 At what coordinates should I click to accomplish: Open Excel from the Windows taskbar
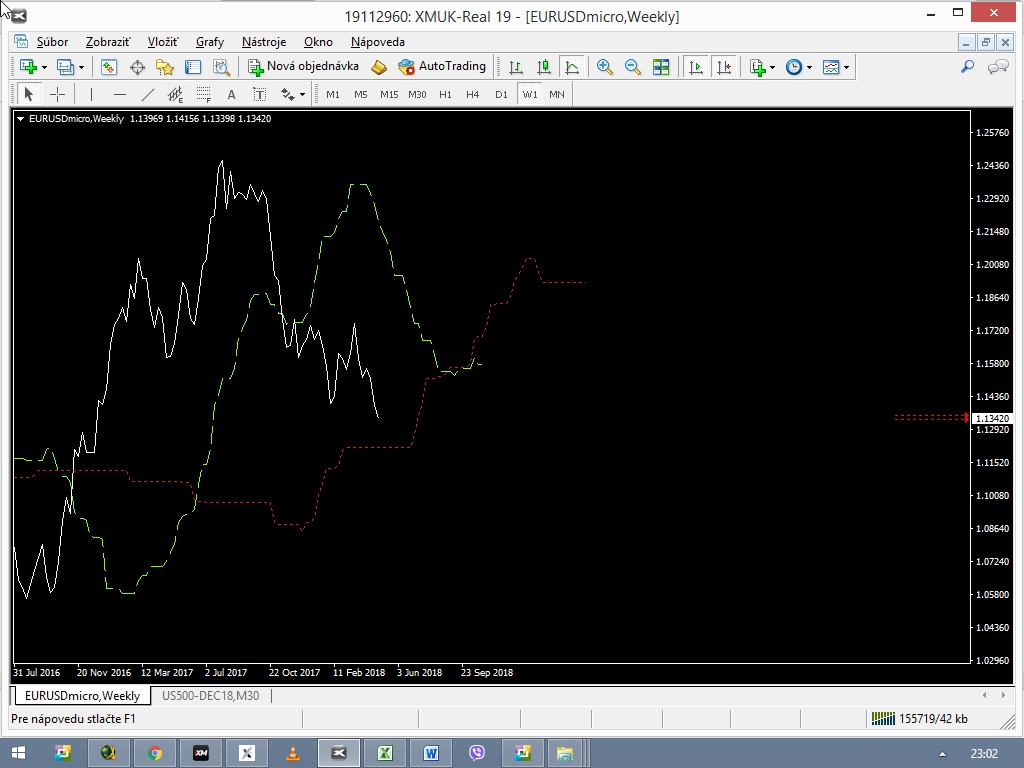385,753
